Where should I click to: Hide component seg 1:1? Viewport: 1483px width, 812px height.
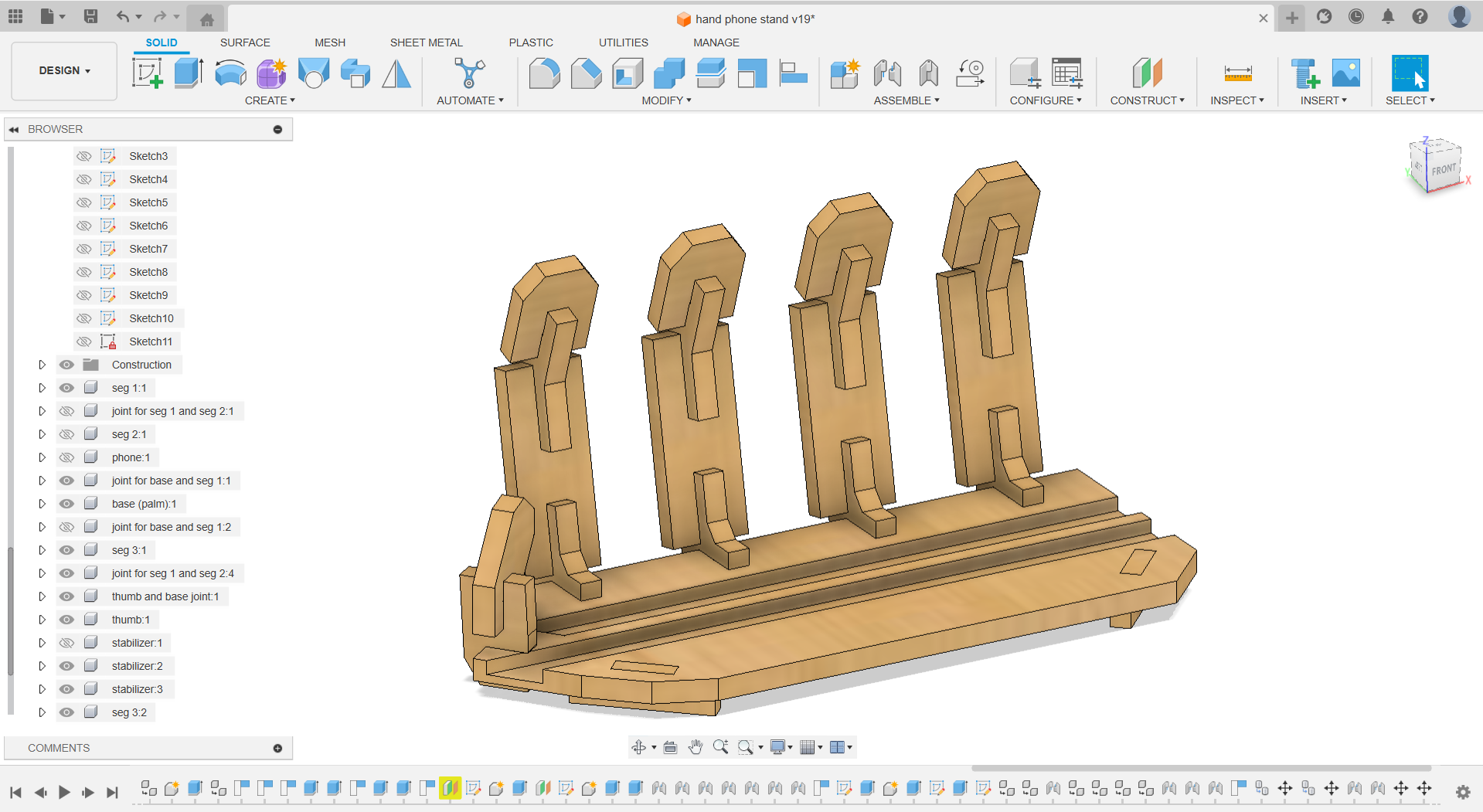coord(67,388)
